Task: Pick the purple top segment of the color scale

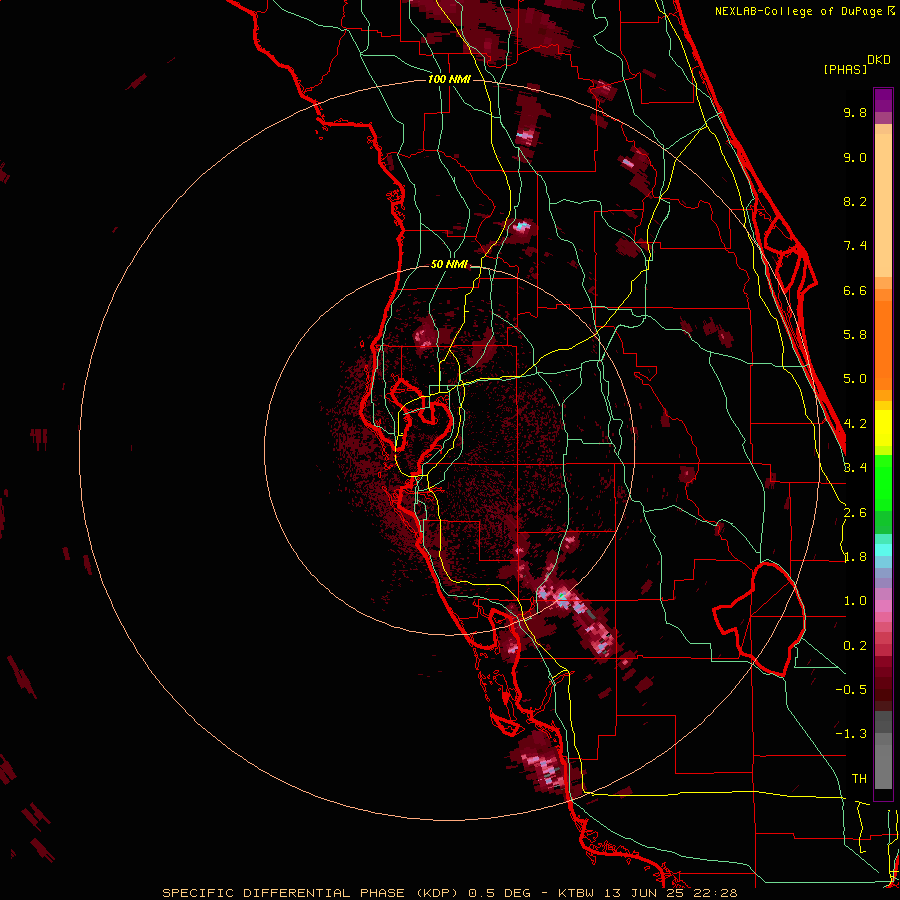Action: click(x=883, y=100)
